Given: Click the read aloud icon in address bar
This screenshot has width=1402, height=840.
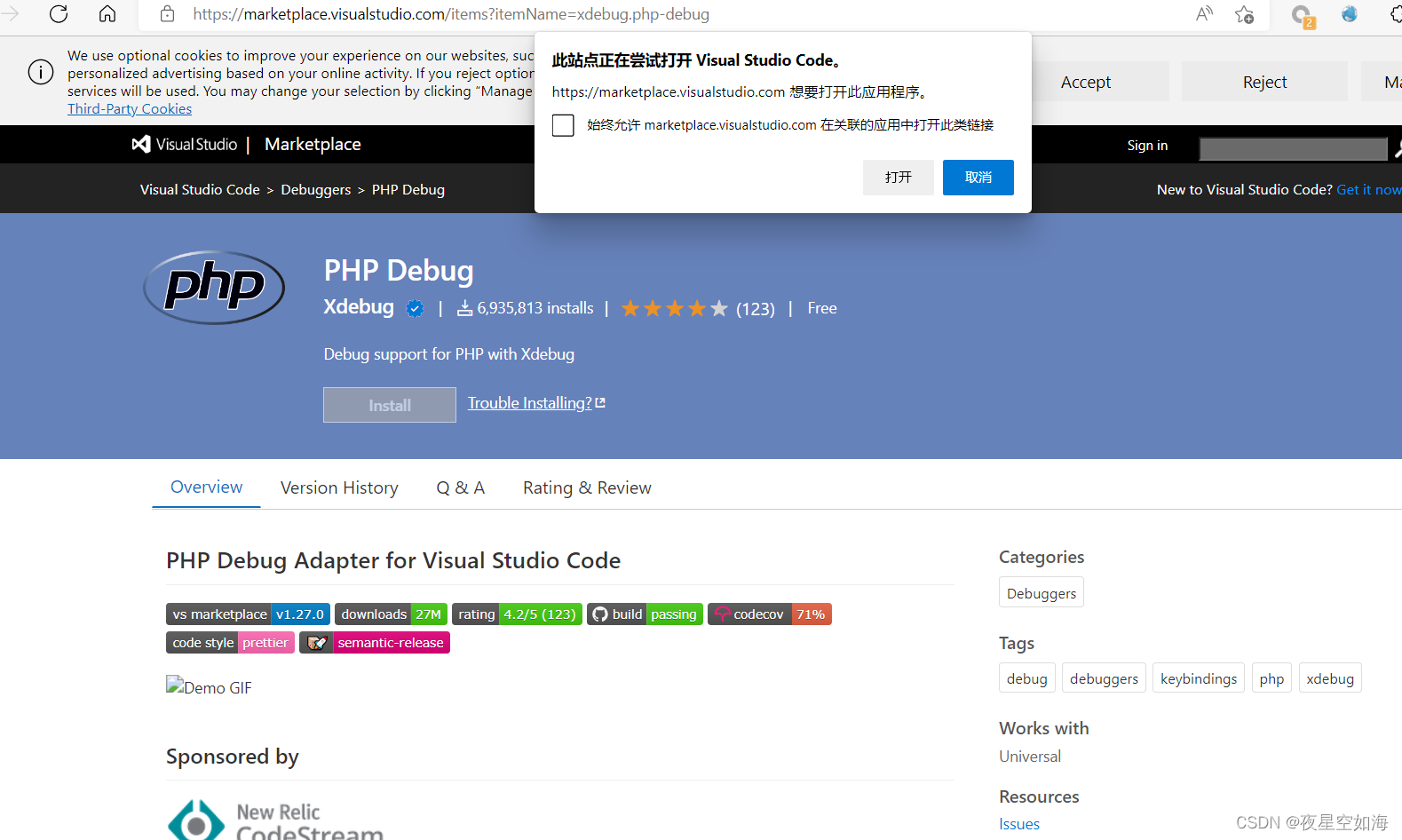Looking at the screenshot, I should click(1204, 14).
